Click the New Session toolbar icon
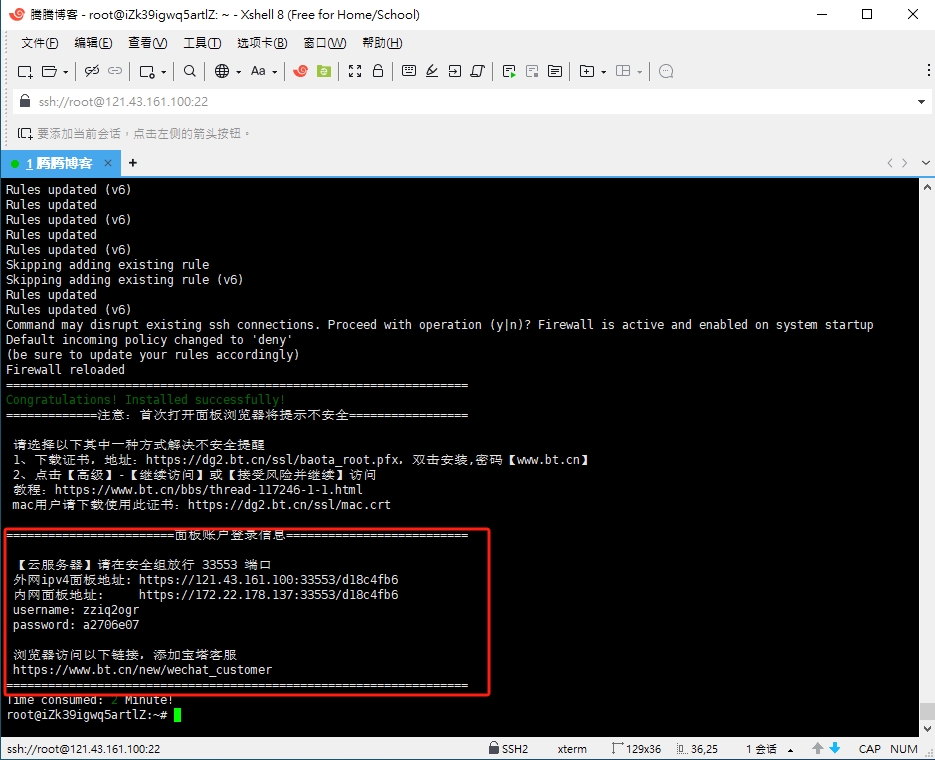This screenshot has width=935, height=760. click(x=26, y=71)
